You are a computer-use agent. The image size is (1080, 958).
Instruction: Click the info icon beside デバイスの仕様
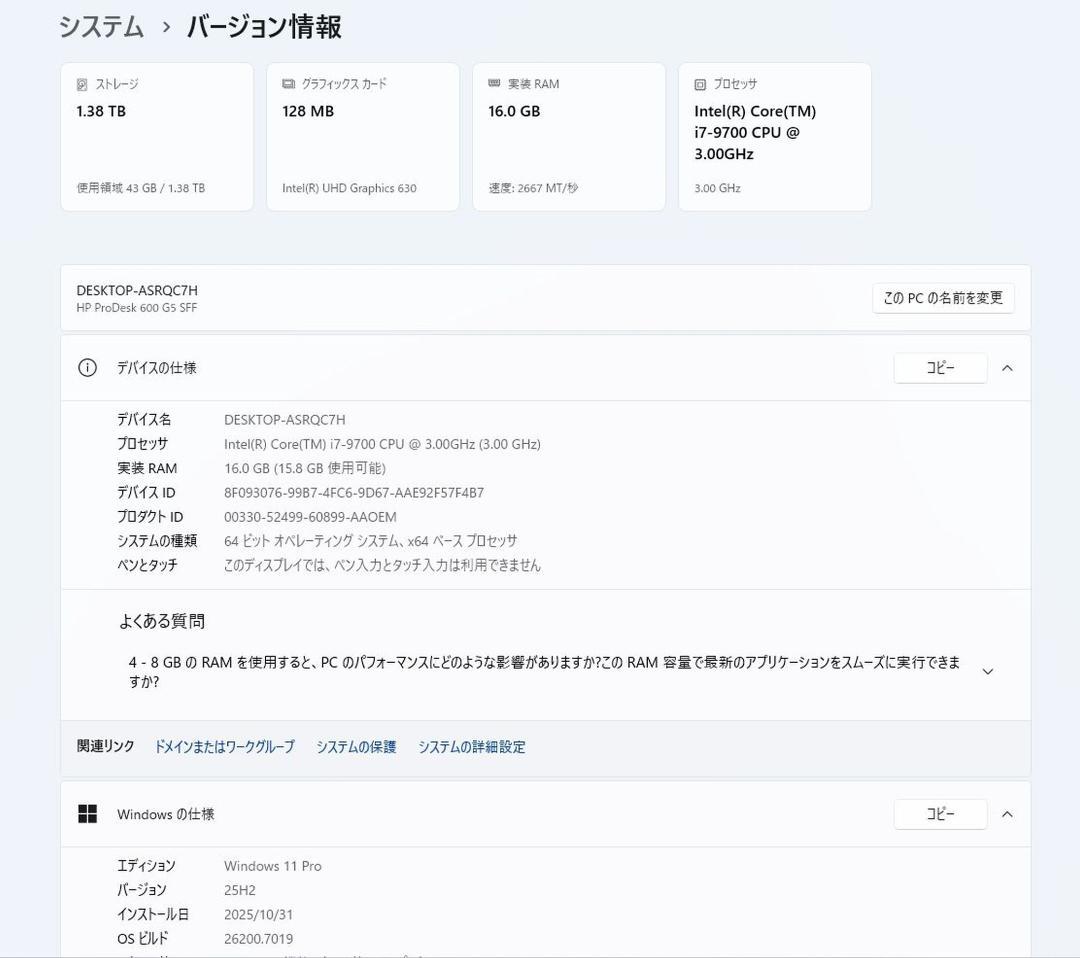tap(88, 368)
